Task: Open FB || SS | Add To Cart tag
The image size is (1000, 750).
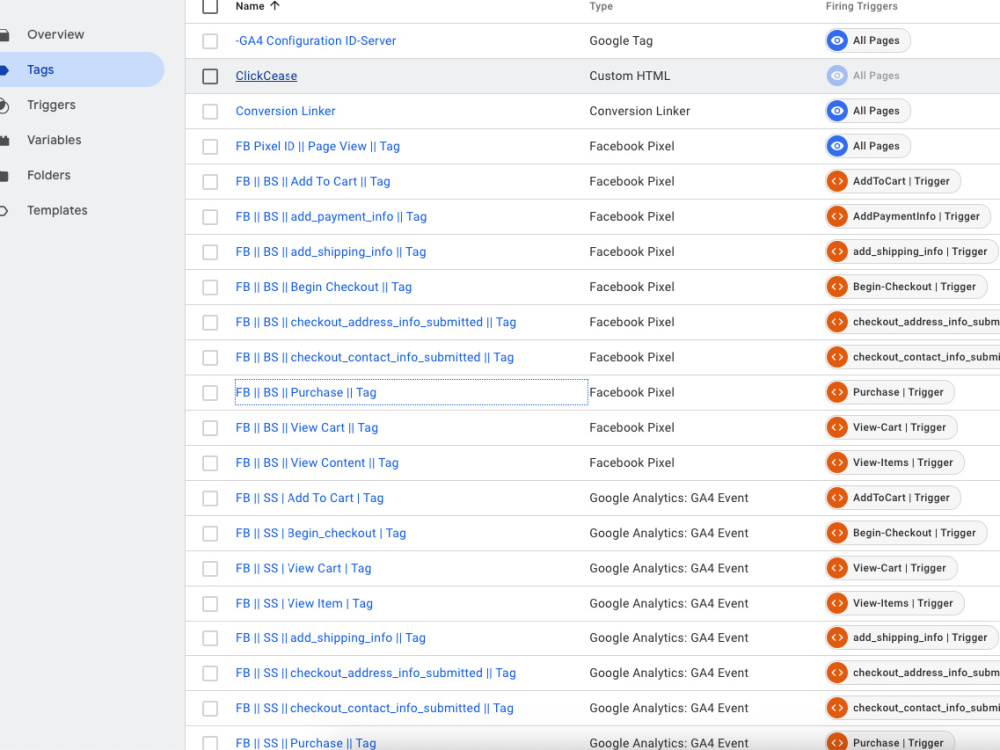Action: [309, 497]
